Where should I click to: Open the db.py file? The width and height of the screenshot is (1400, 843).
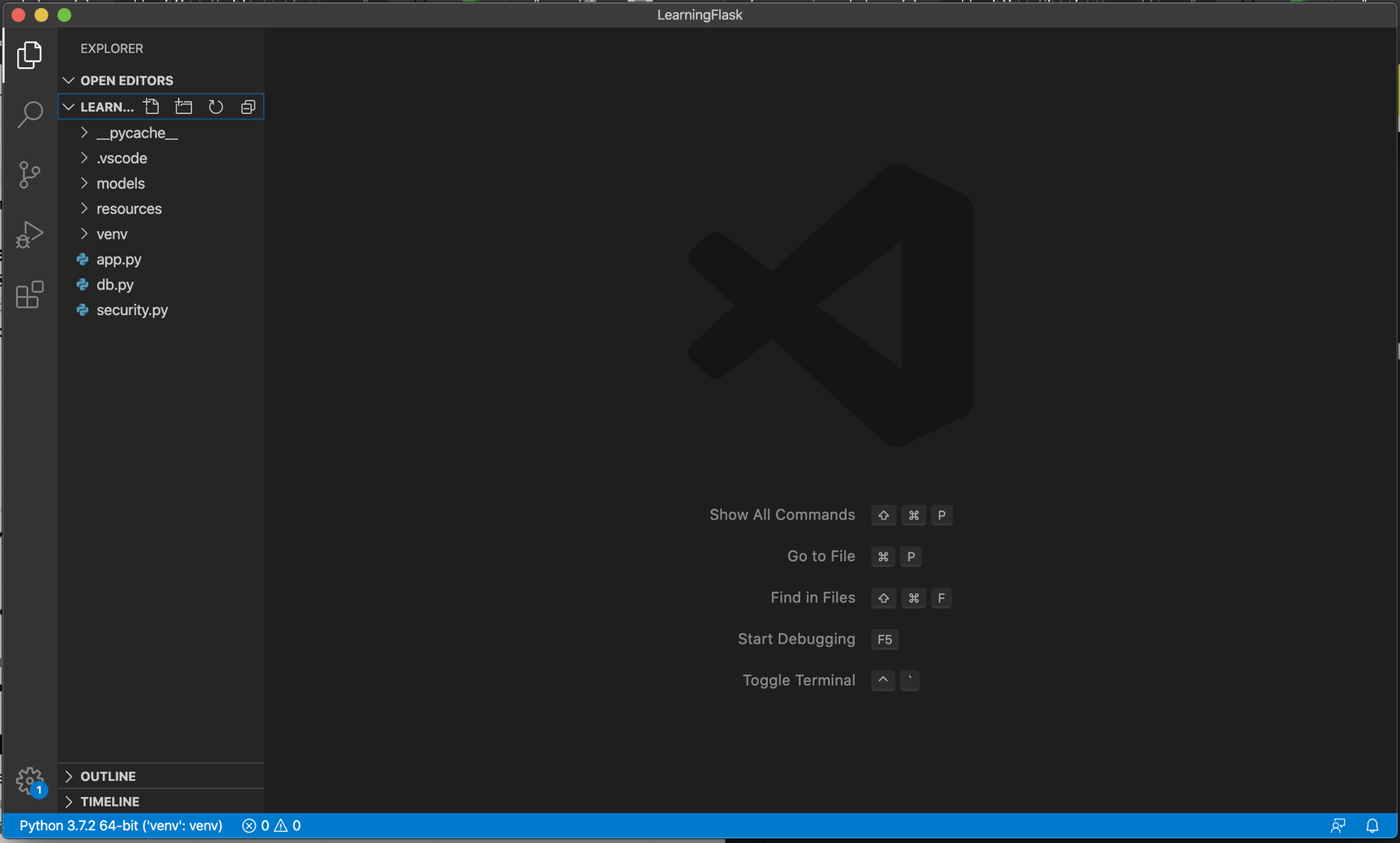(115, 285)
